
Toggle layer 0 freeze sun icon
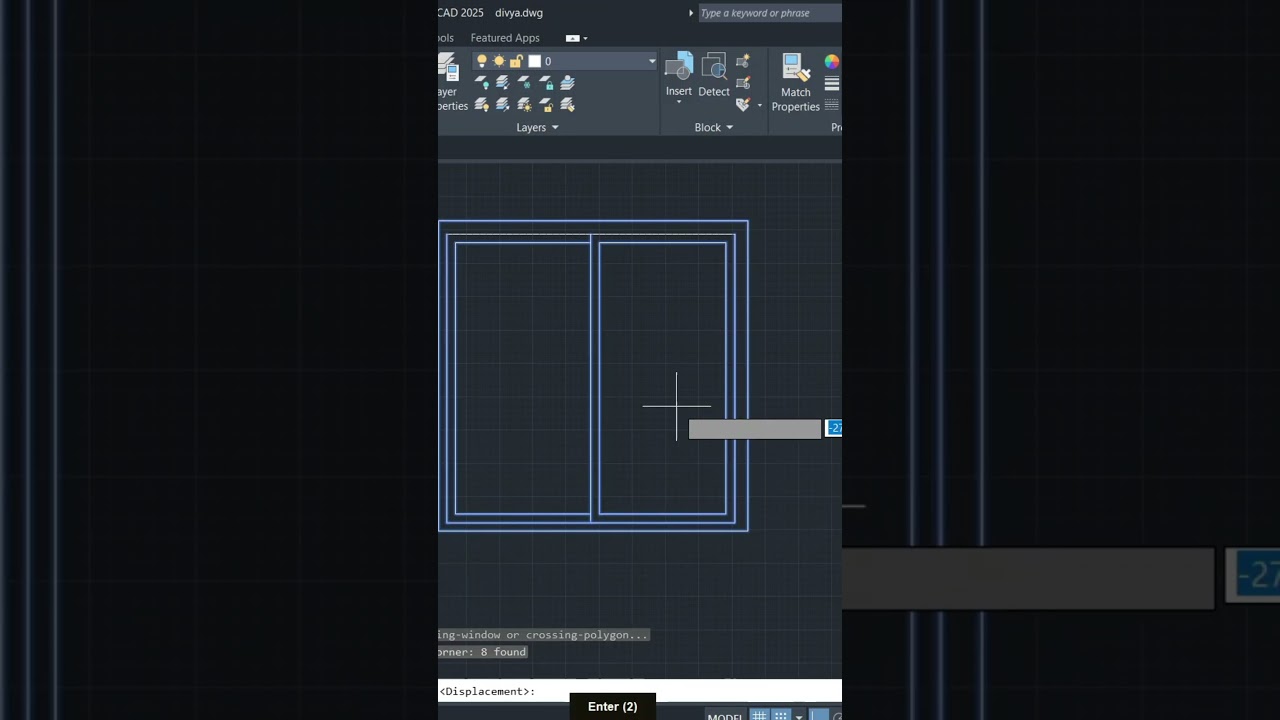click(x=499, y=61)
